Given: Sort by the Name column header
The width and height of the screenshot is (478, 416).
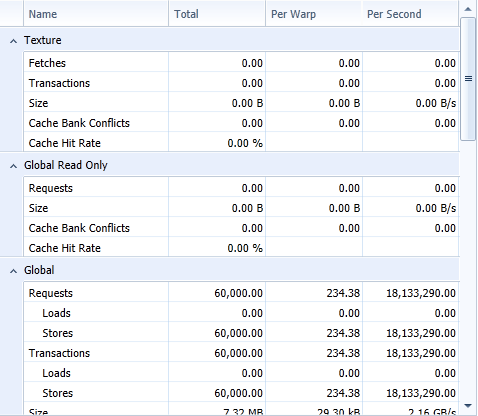Looking at the screenshot, I should click(96, 14).
